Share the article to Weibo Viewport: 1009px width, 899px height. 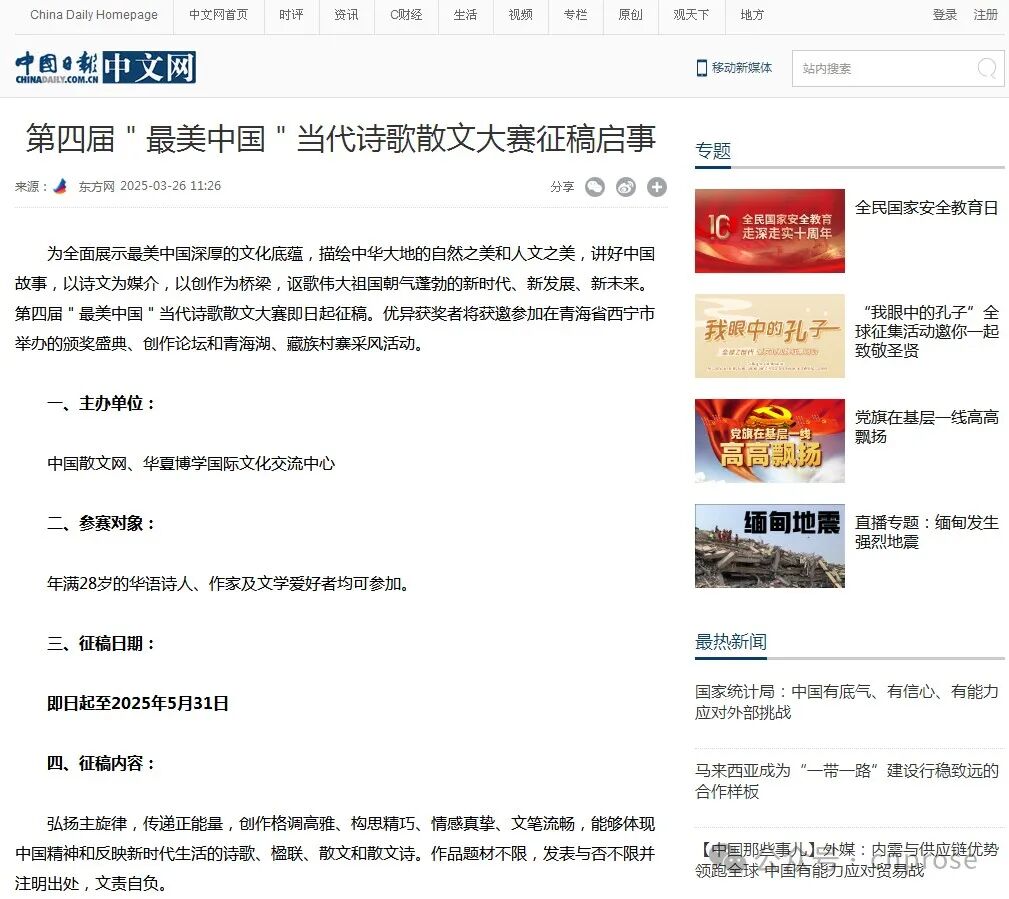626,187
